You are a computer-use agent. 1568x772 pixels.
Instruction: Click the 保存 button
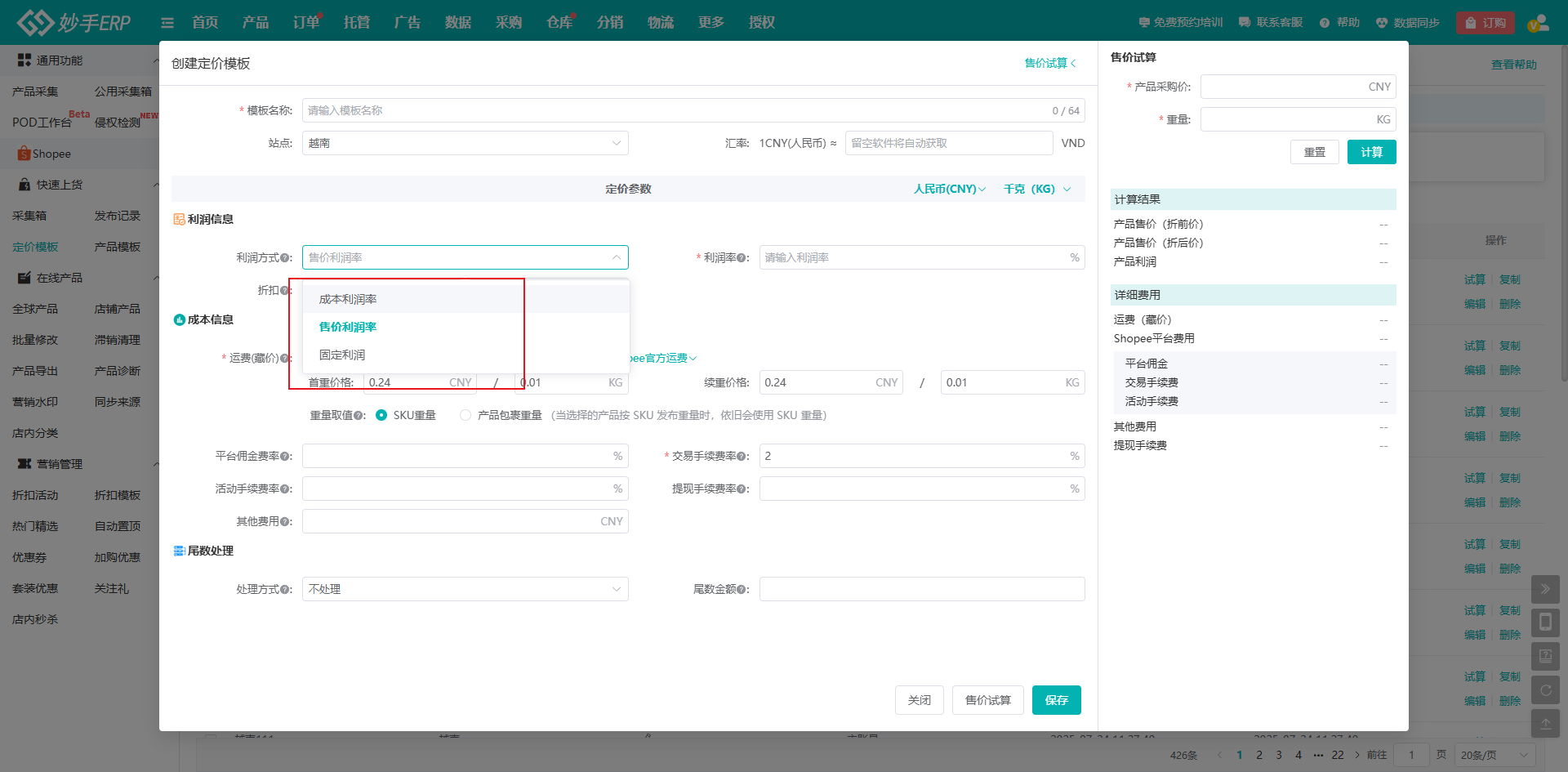click(x=1056, y=701)
